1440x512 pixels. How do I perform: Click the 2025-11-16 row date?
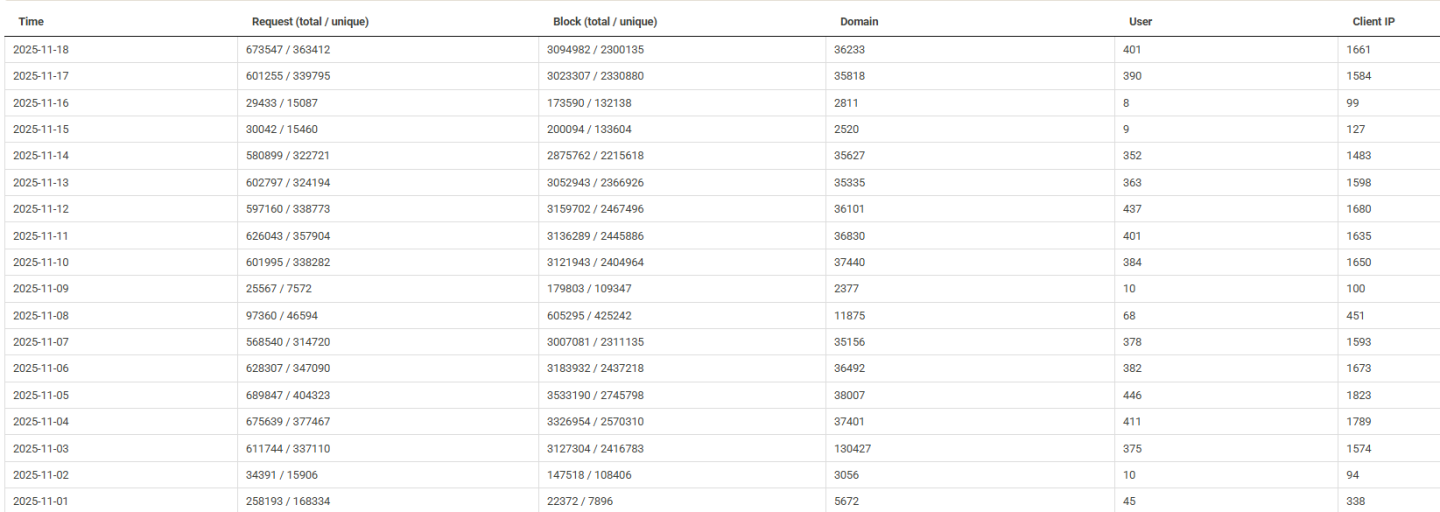point(41,102)
